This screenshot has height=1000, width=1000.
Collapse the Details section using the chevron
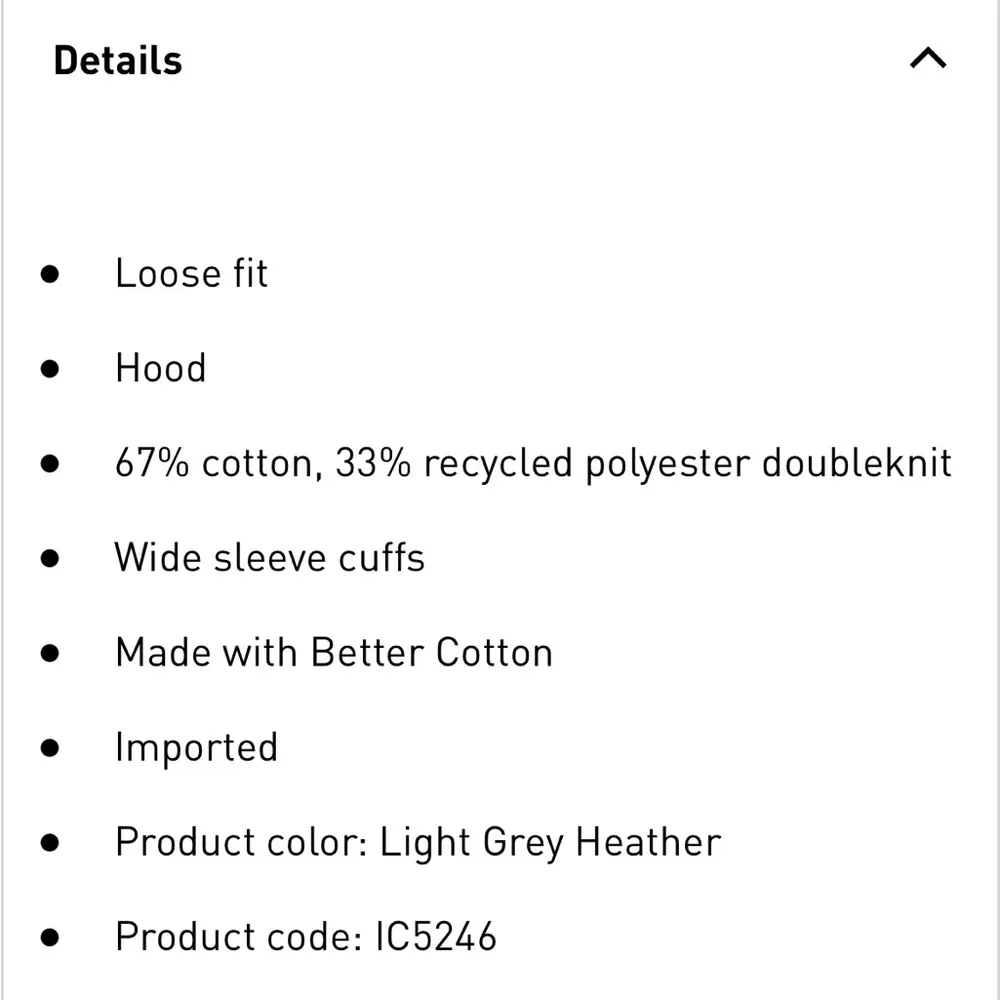[x=927, y=59]
